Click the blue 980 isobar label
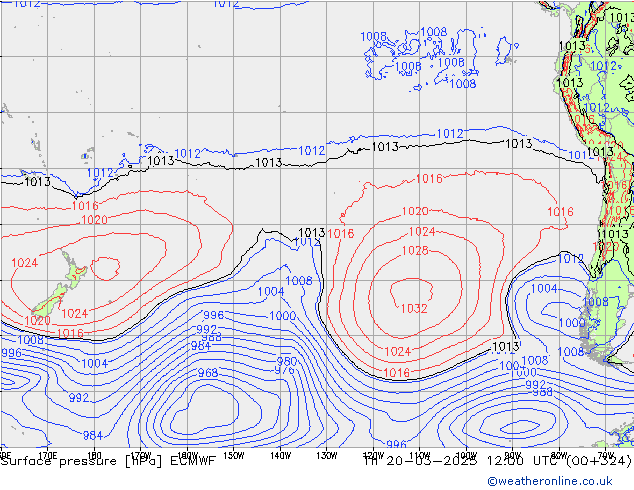This screenshot has height=490, width=634. pos(287,361)
